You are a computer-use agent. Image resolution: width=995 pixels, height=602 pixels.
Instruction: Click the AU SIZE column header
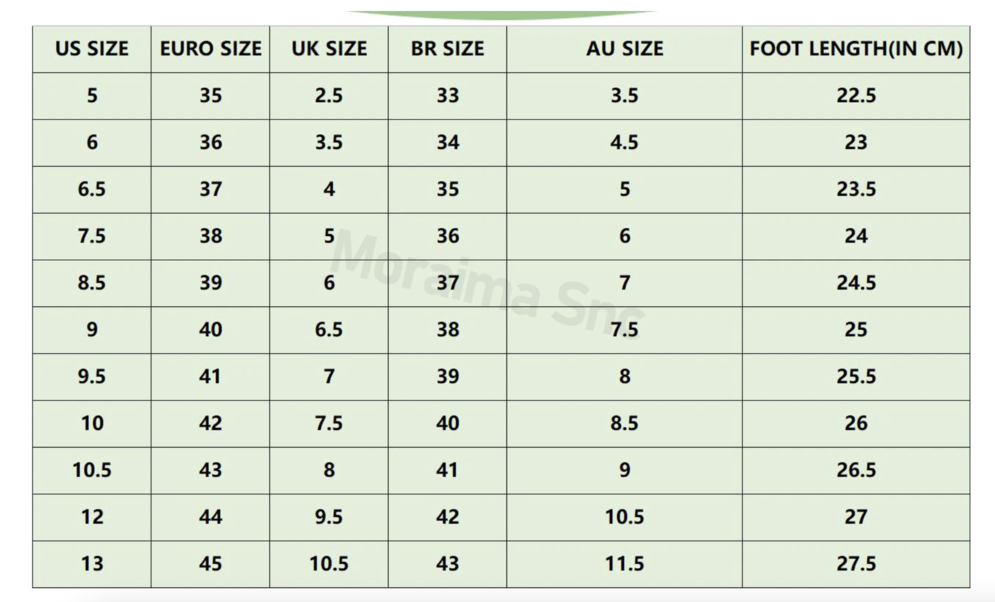[x=624, y=49]
